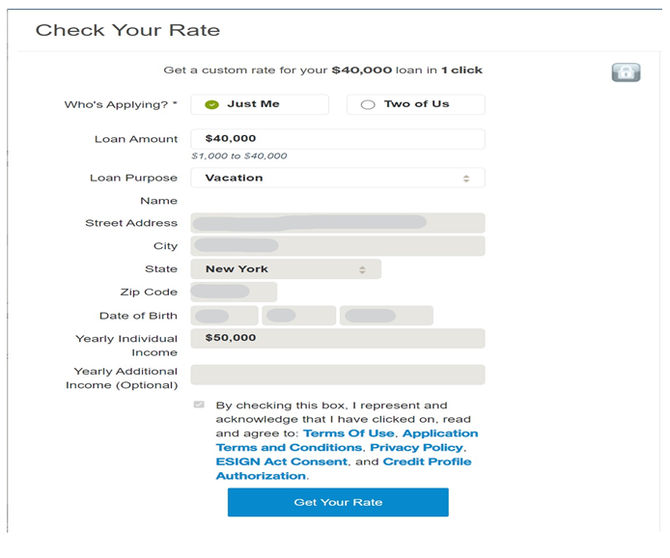Click the Zip Code field

click(233, 292)
